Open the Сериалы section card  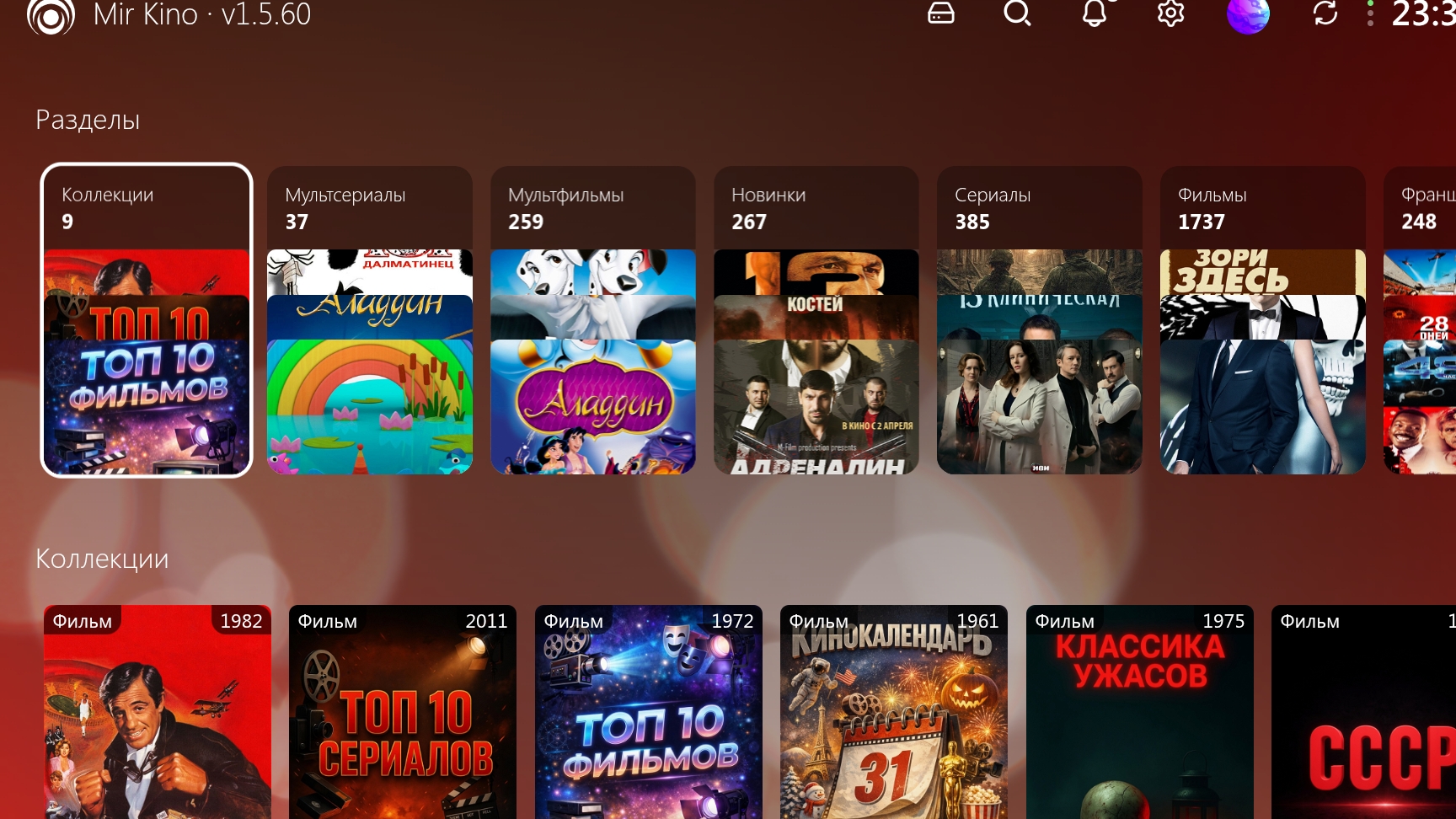[x=1040, y=320]
